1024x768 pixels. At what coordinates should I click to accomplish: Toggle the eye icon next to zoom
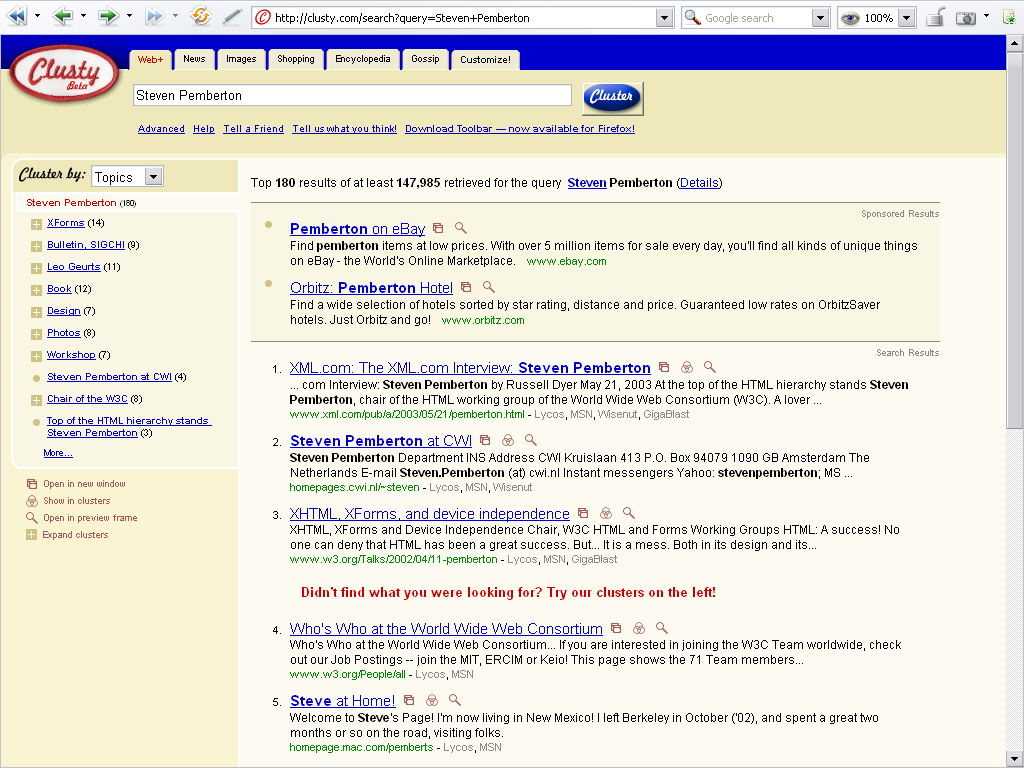tap(850, 18)
